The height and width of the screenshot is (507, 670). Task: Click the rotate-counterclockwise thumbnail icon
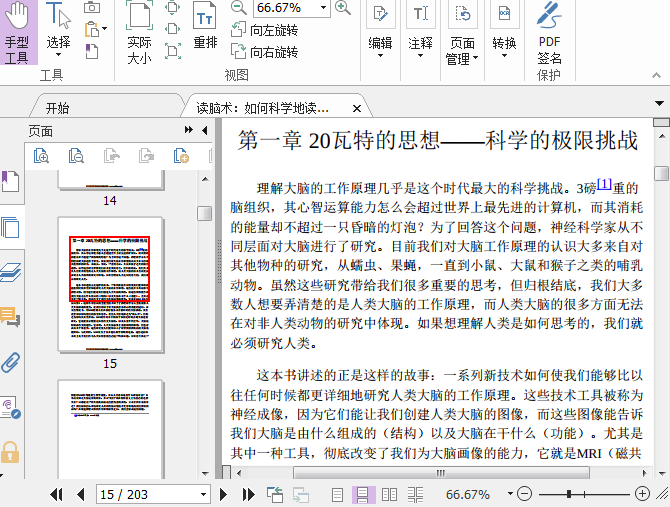[112, 156]
